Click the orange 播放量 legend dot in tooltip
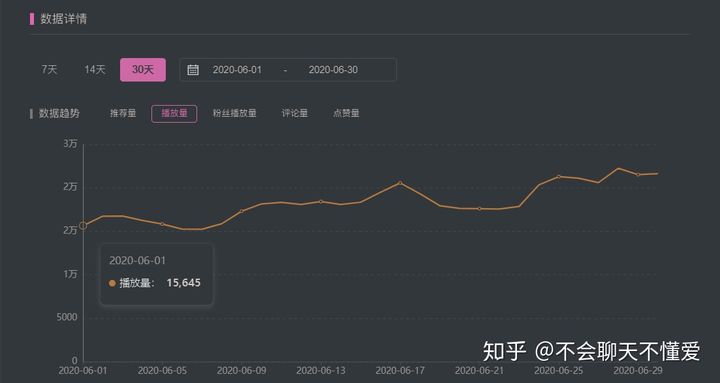Screen dimensions: 720x383 coord(112,283)
